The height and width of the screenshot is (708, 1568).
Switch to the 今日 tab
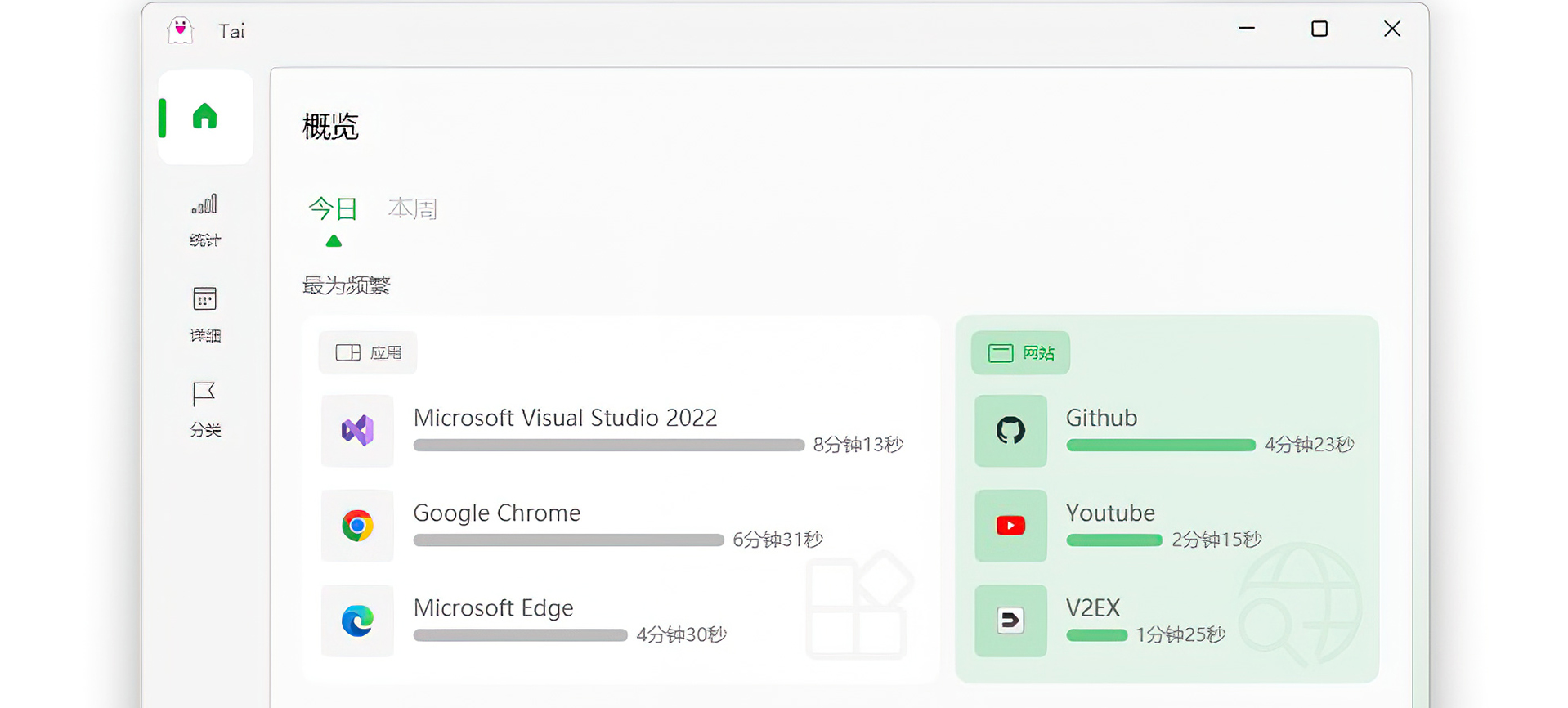[x=334, y=209]
